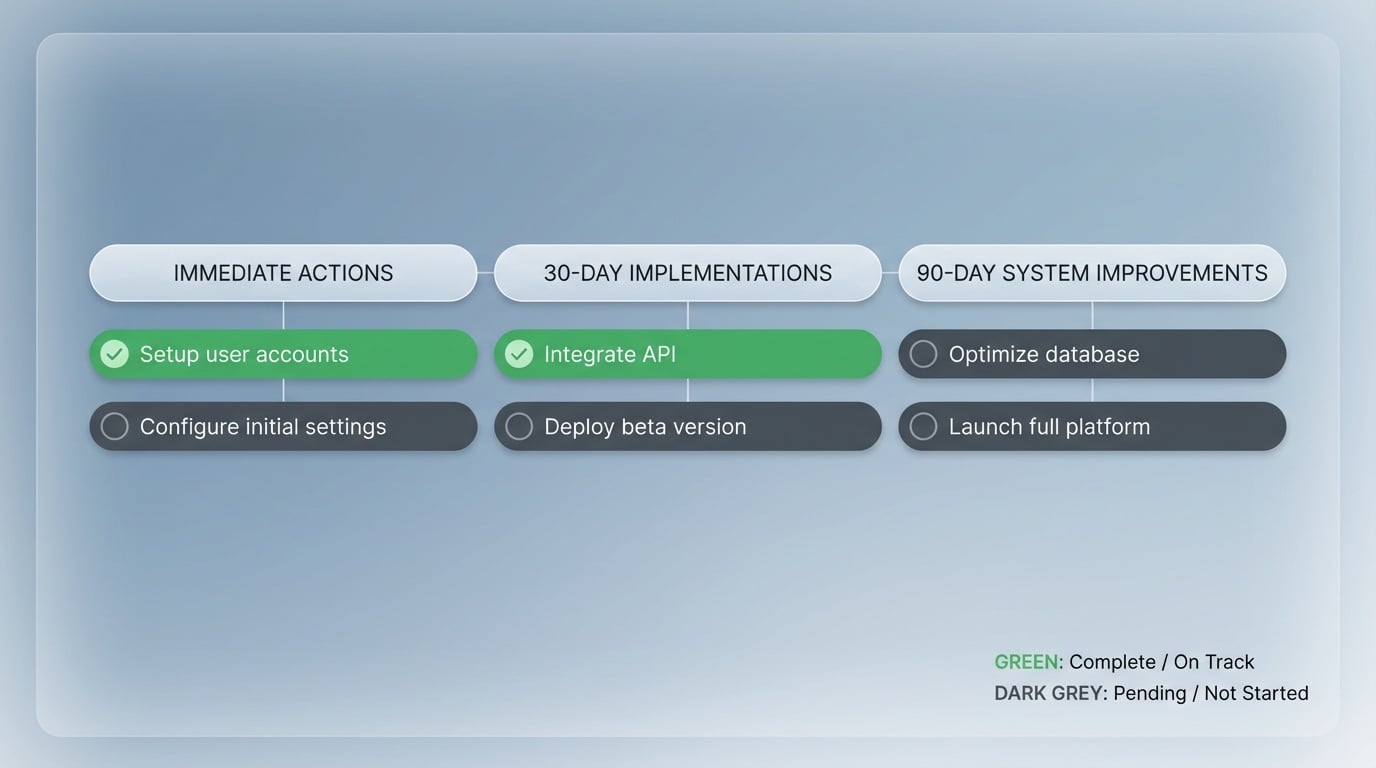This screenshot has height=768, width=1376.
Task: Click the GREEN legend color label
Action: coord(1026,661)
